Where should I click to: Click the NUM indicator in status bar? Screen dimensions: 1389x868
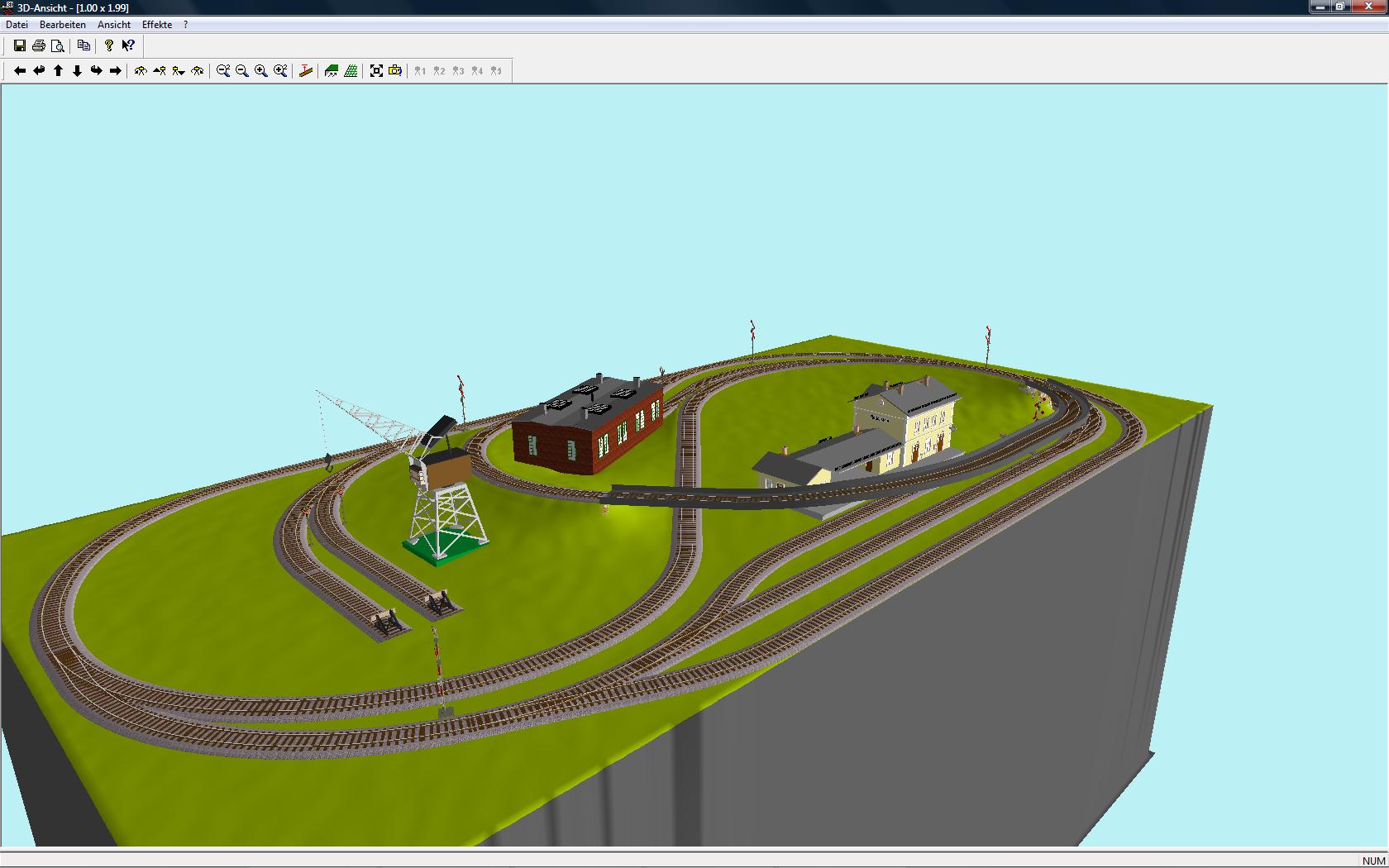click(x=1373, y=861)
